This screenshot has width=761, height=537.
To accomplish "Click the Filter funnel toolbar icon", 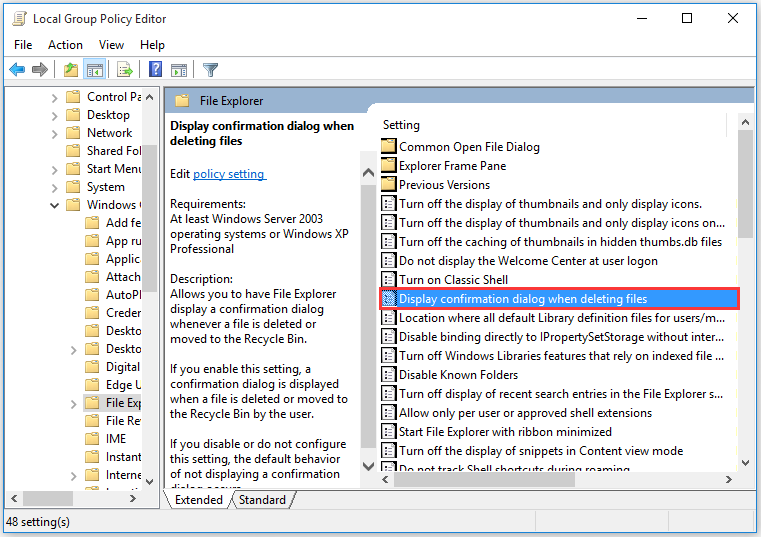I will (210, 70).
